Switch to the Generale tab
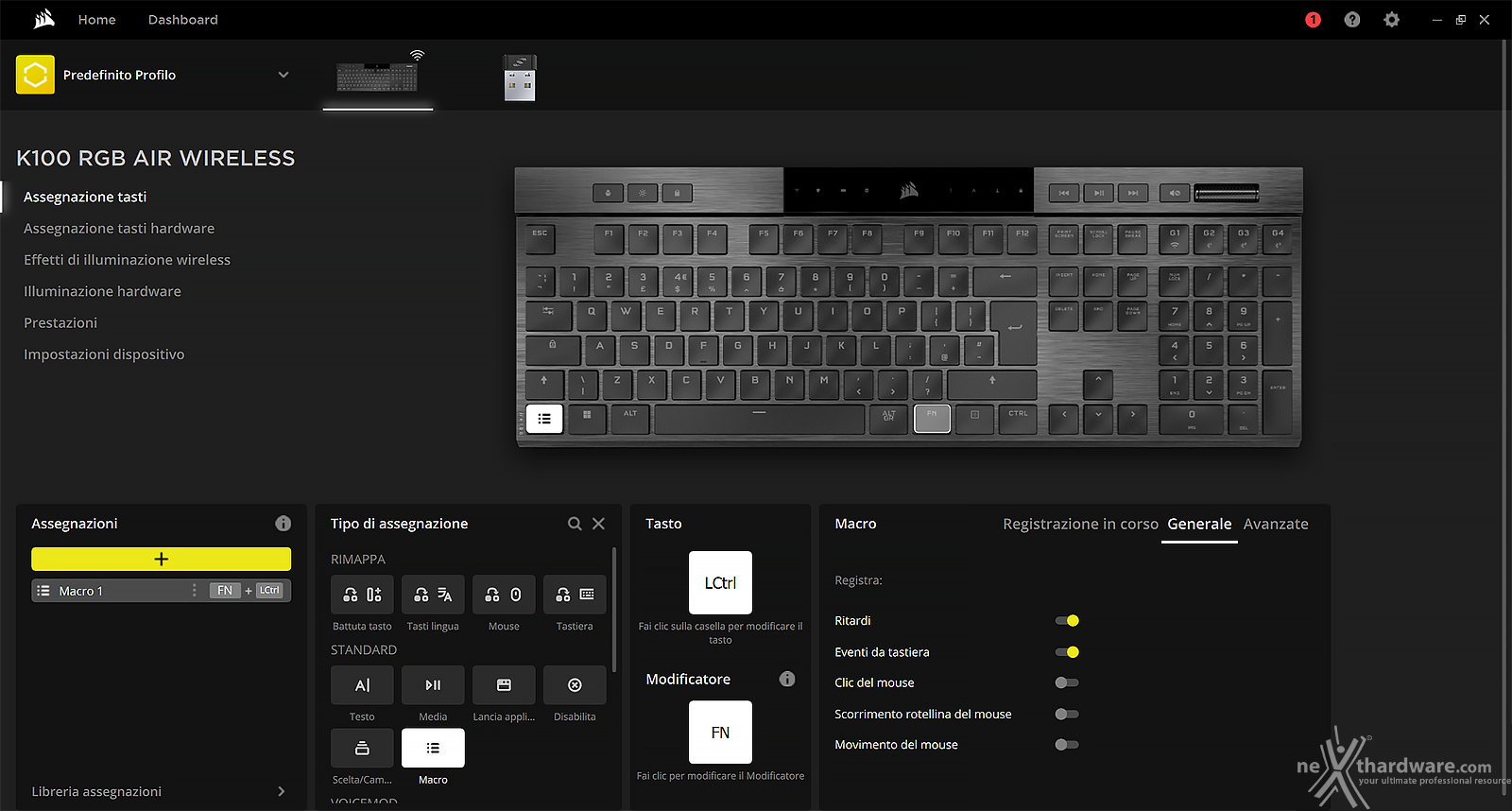Image resolution: width=1512 pixels, height=811 pixels. click(1199, 524)
